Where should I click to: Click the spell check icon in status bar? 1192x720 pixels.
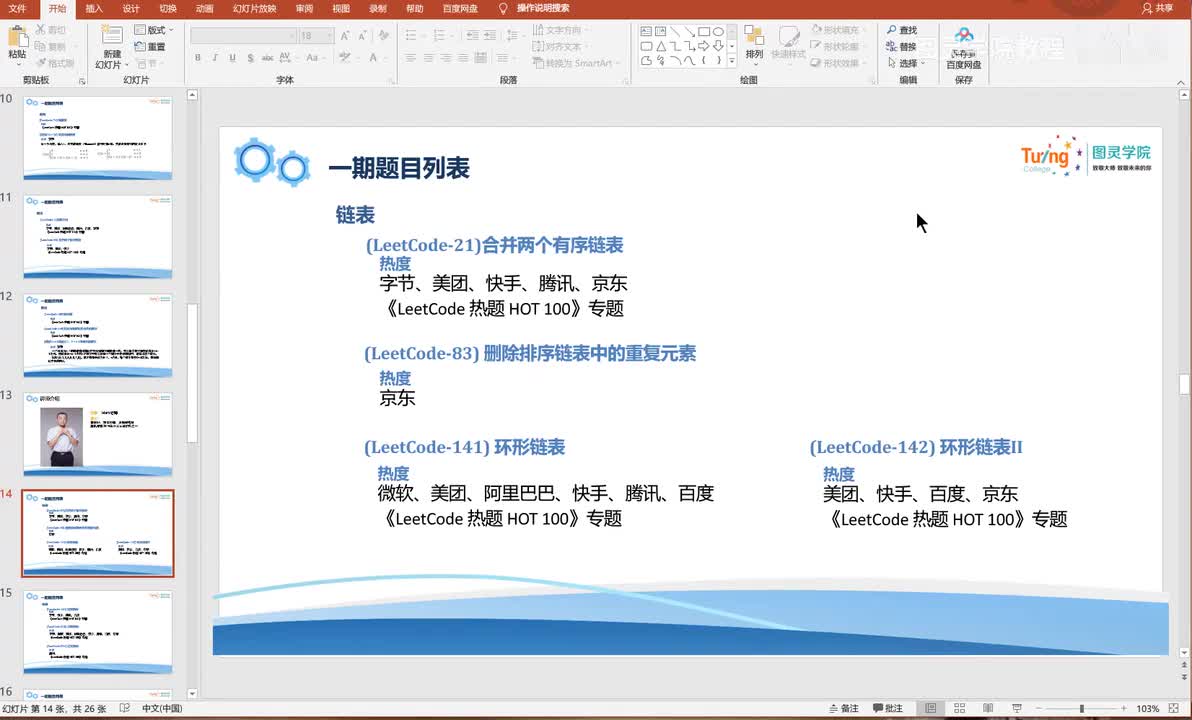tap(125, 709)
